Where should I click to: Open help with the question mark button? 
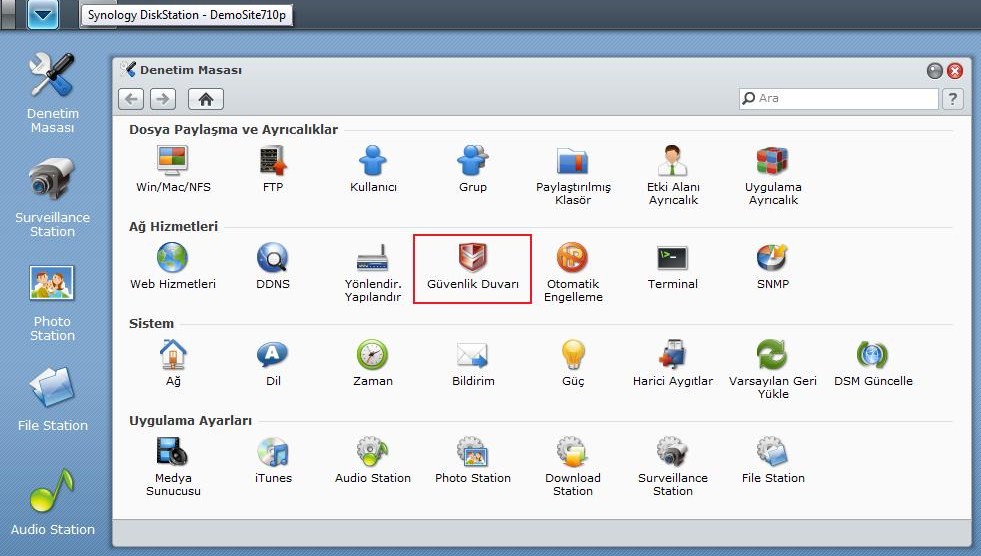pos(952,98)
